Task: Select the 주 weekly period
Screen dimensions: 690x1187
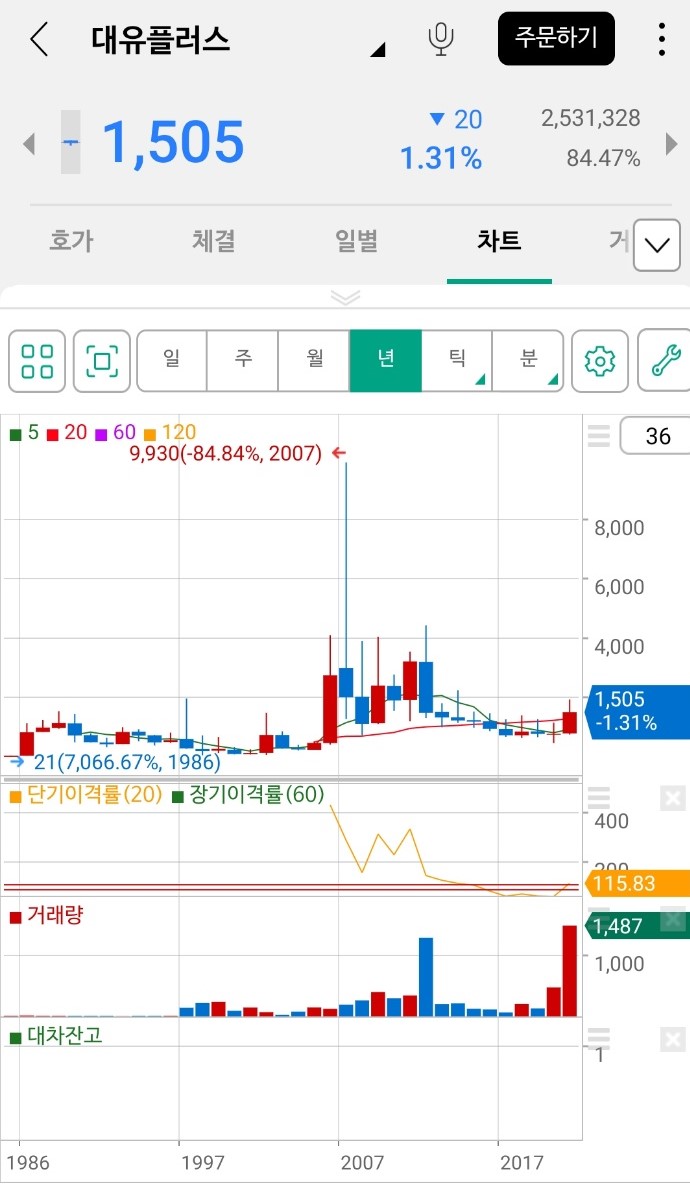Action: [x=243, y=360]
